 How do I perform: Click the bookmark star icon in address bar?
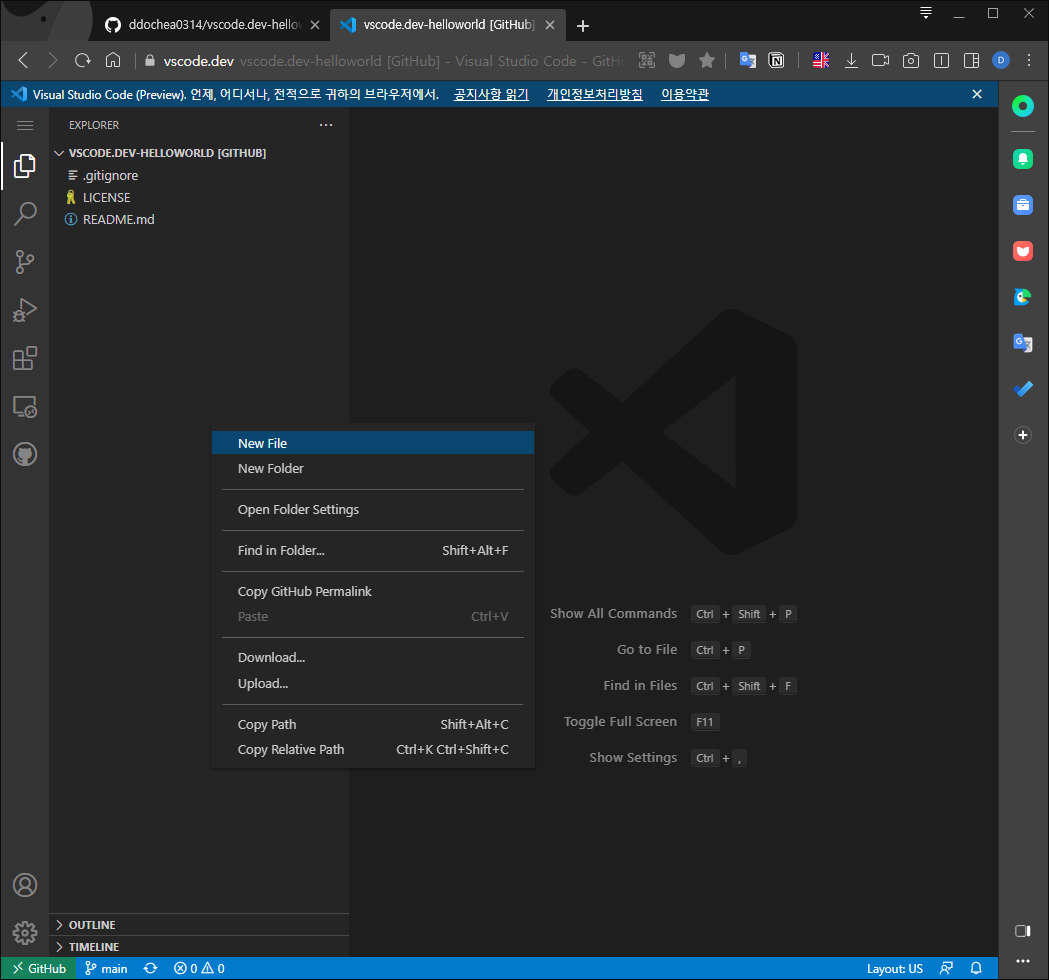pos(706,61)
